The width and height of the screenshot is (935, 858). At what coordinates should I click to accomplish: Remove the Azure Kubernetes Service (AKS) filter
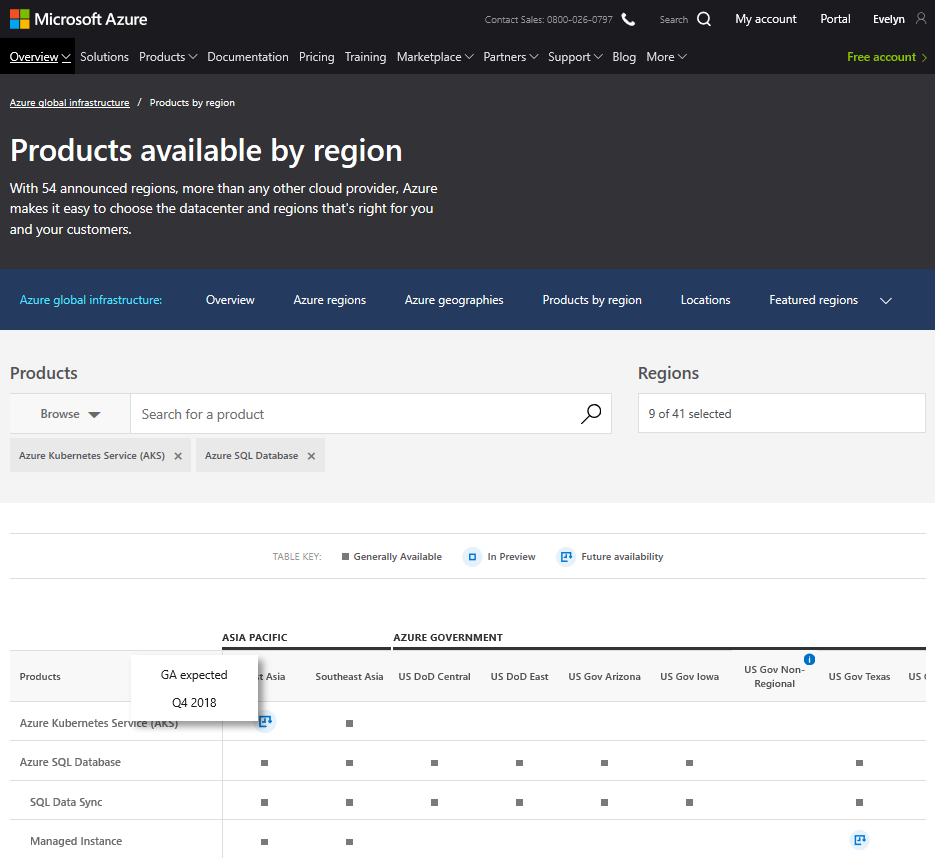178,456
